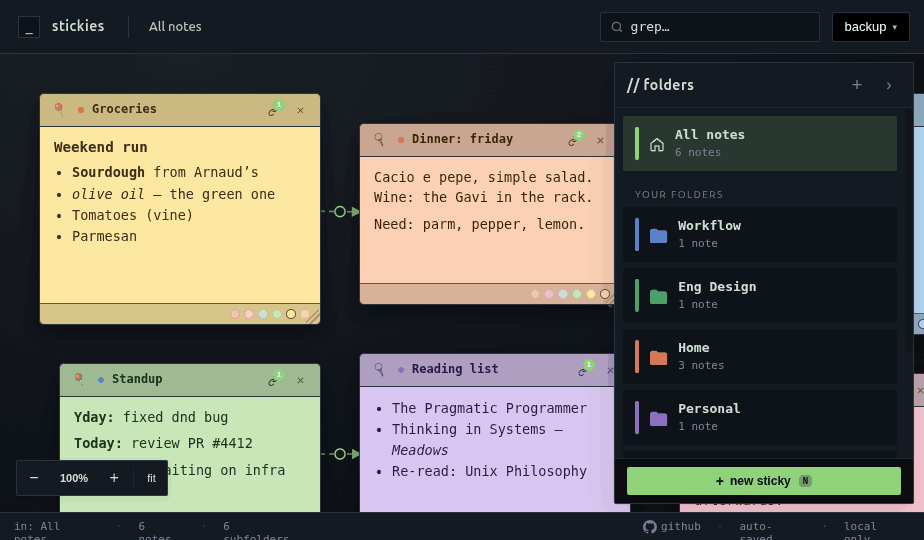Click the blue folder dot beside Standup title
The image size is (924, 540).
point(101,380)
